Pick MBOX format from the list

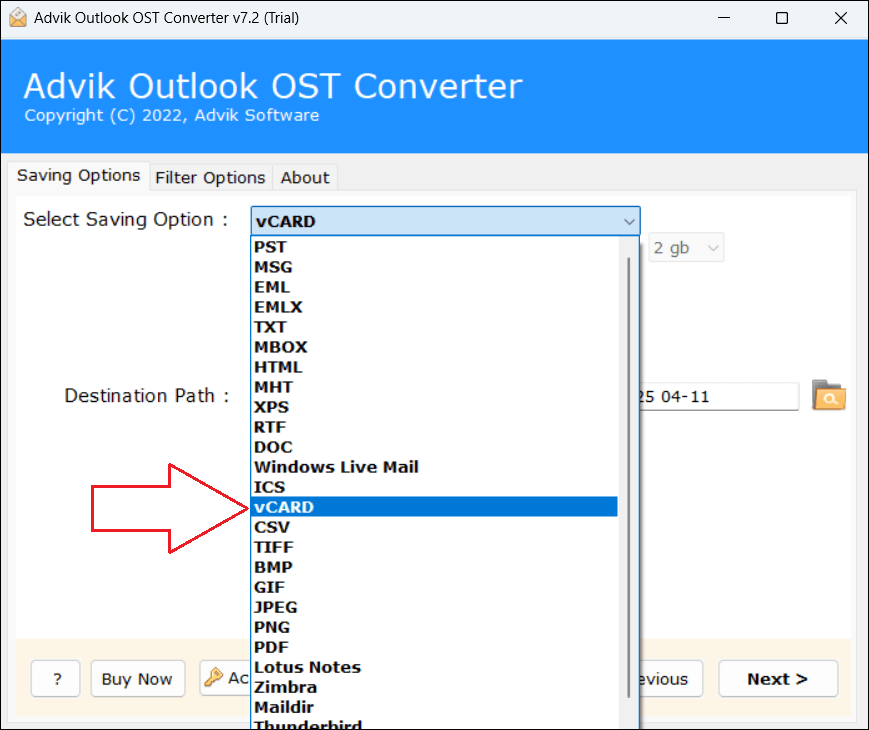[x=435, y=346]
